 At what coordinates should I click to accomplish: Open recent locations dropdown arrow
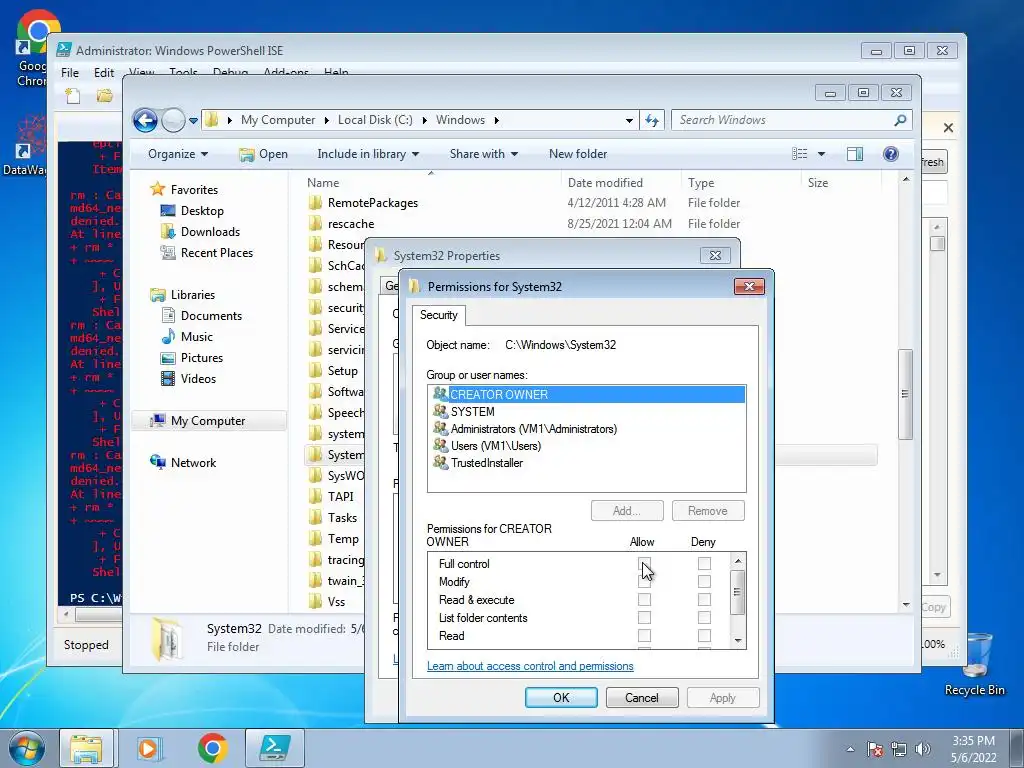[193, 121]
